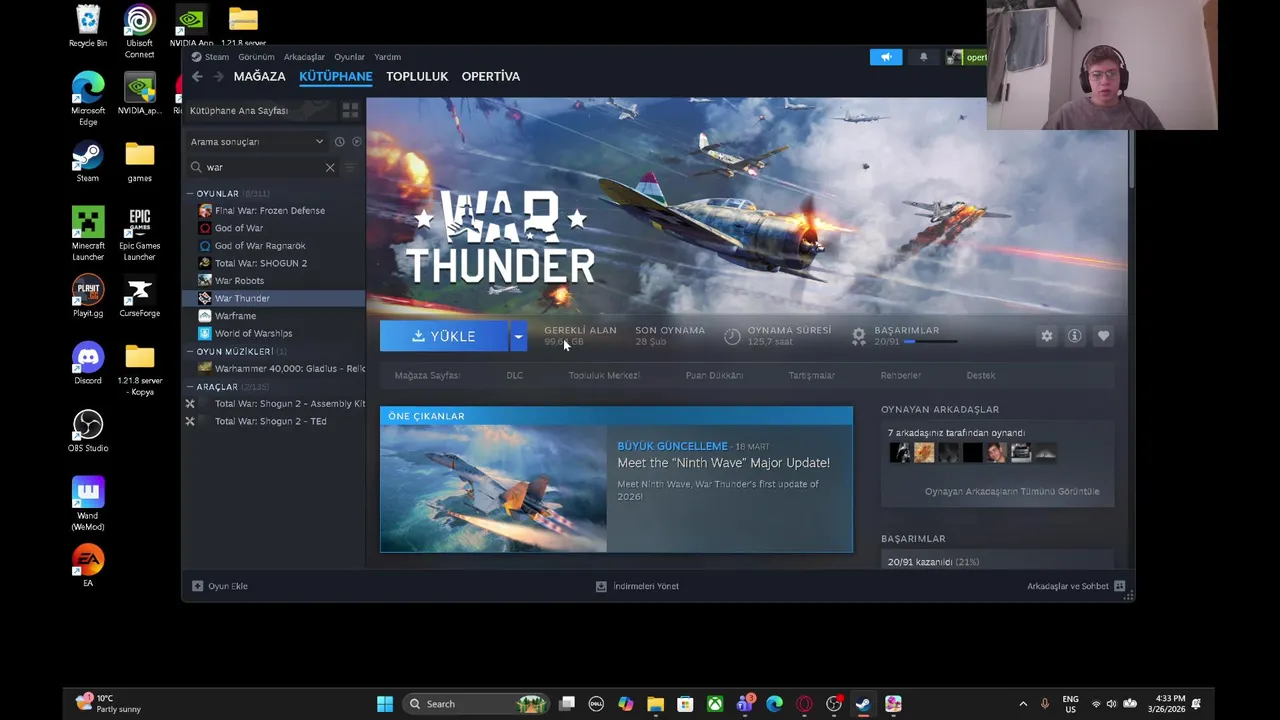Image resolution: width=1280 pixels, height=720 pixels.
Task: Open EA app desktop icon
Action: pyautogui.click(x=87, y=566)
